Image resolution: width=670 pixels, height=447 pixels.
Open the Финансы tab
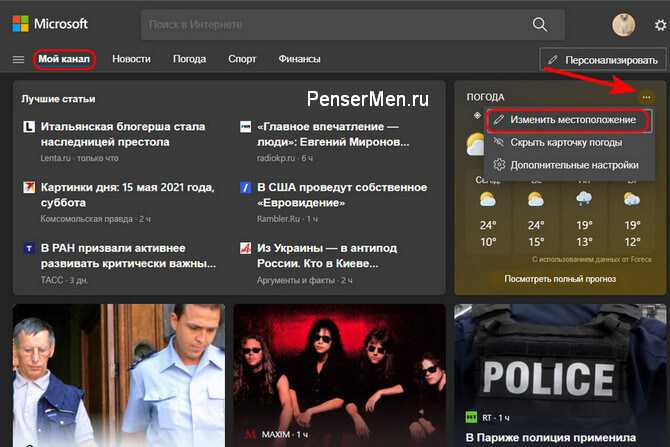pos(300,59)
